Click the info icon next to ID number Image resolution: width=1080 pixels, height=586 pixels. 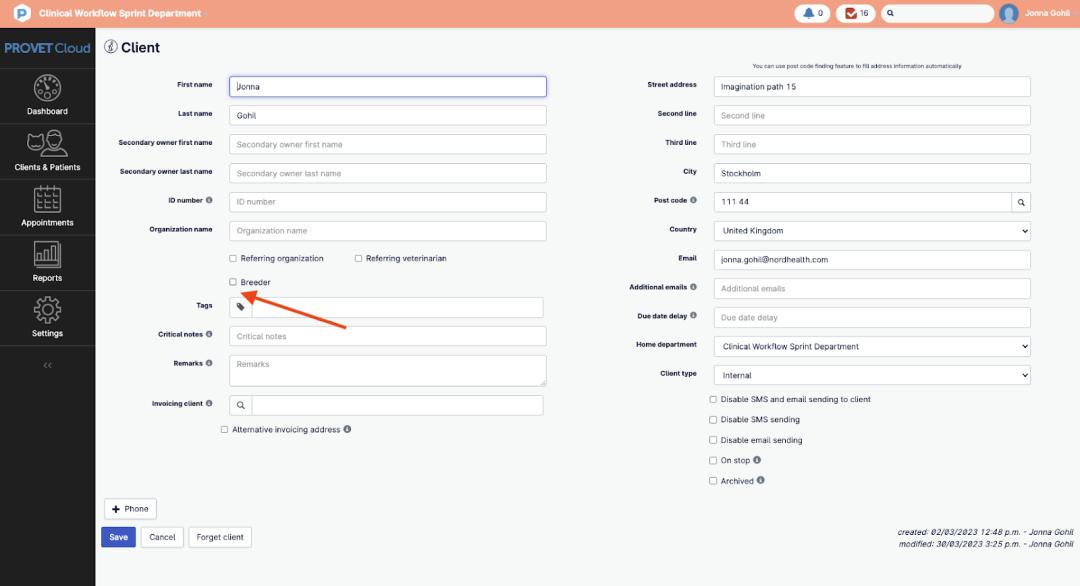(x=209, y=200)
